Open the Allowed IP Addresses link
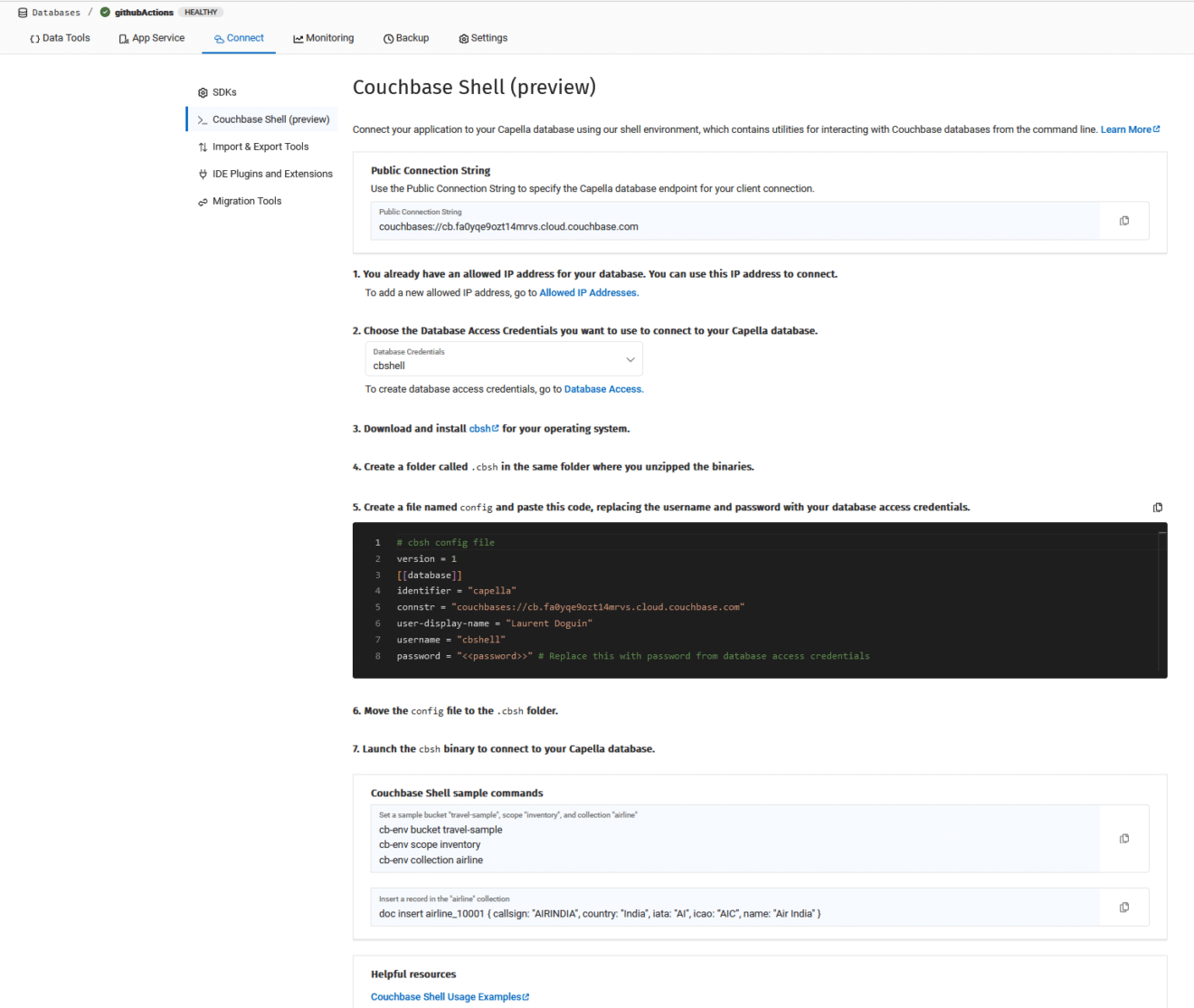 tap(588, 292)
